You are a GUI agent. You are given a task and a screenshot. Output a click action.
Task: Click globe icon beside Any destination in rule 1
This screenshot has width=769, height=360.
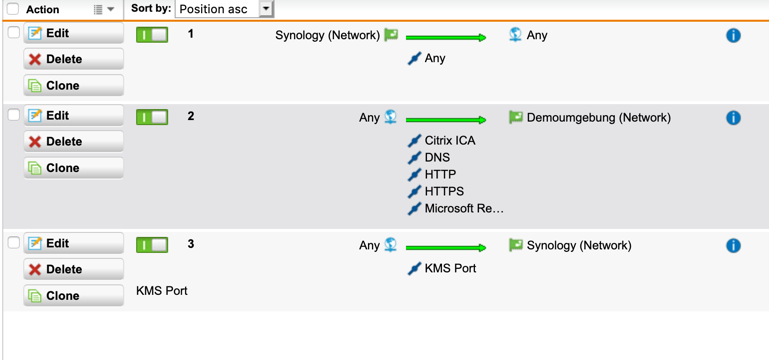(515, 35)
